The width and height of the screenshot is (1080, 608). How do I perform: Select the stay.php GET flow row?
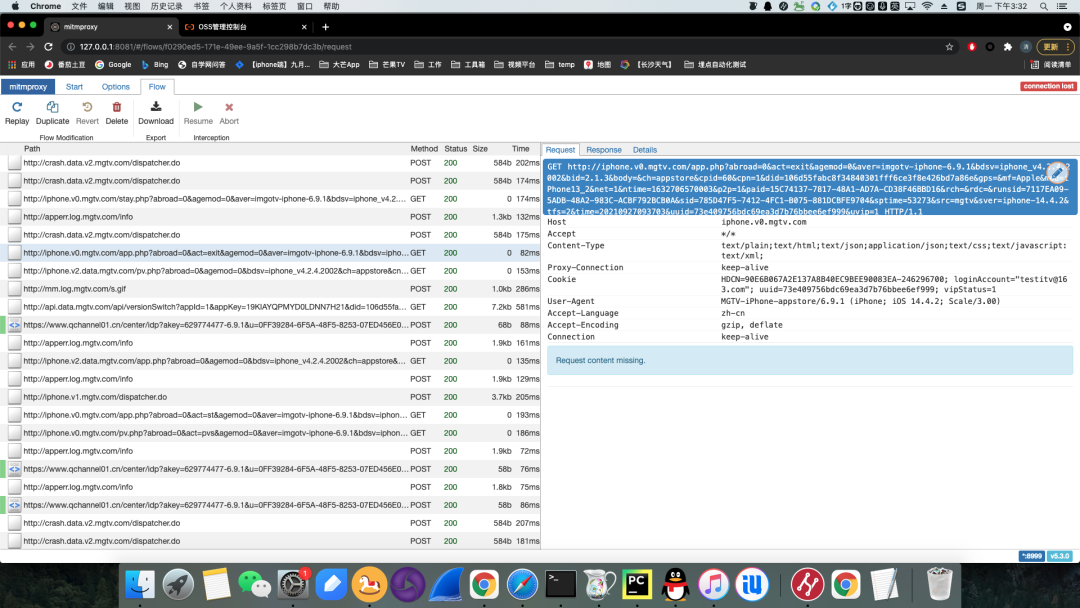(270, 199)
